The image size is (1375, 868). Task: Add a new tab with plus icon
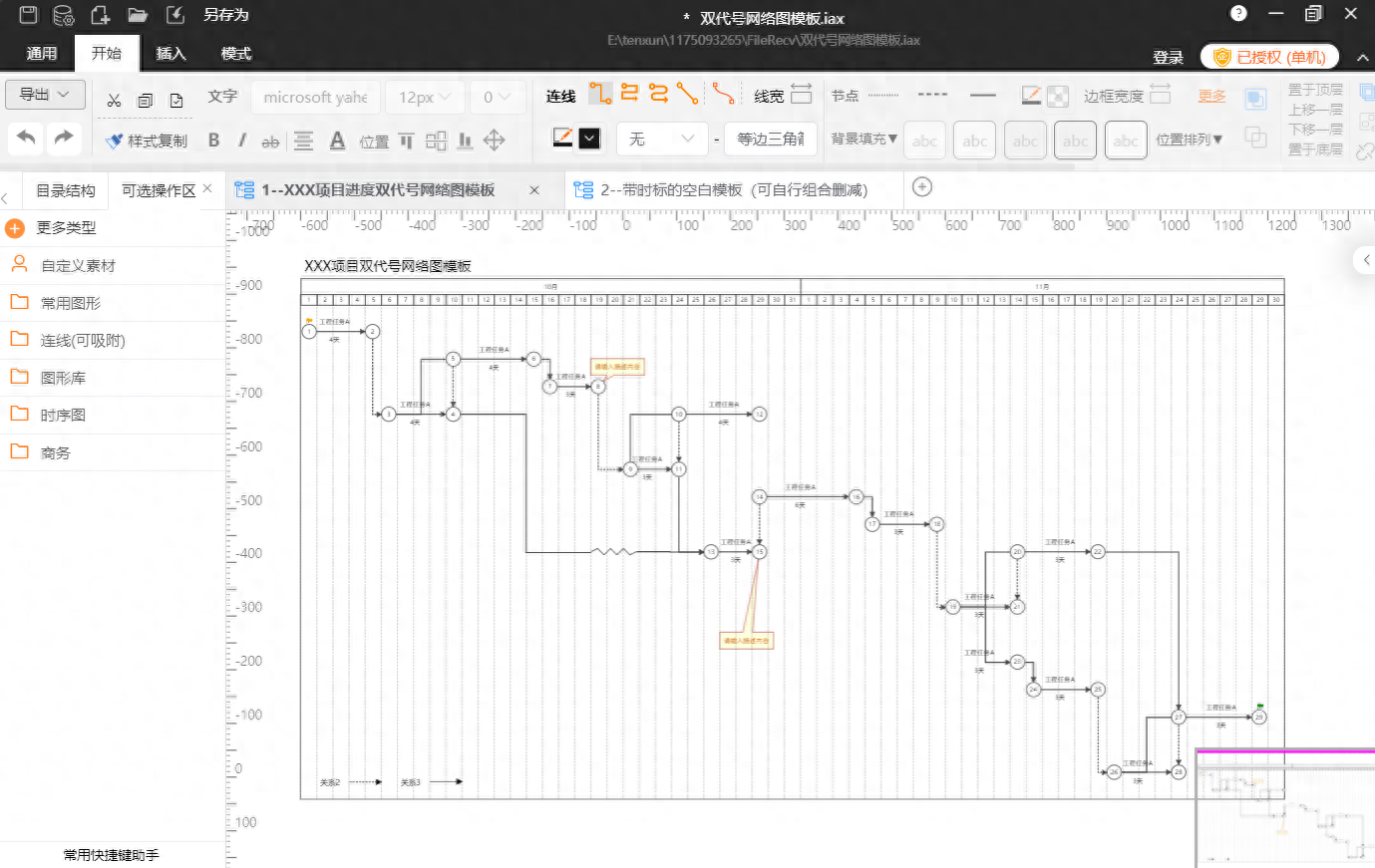pos(922,187)
